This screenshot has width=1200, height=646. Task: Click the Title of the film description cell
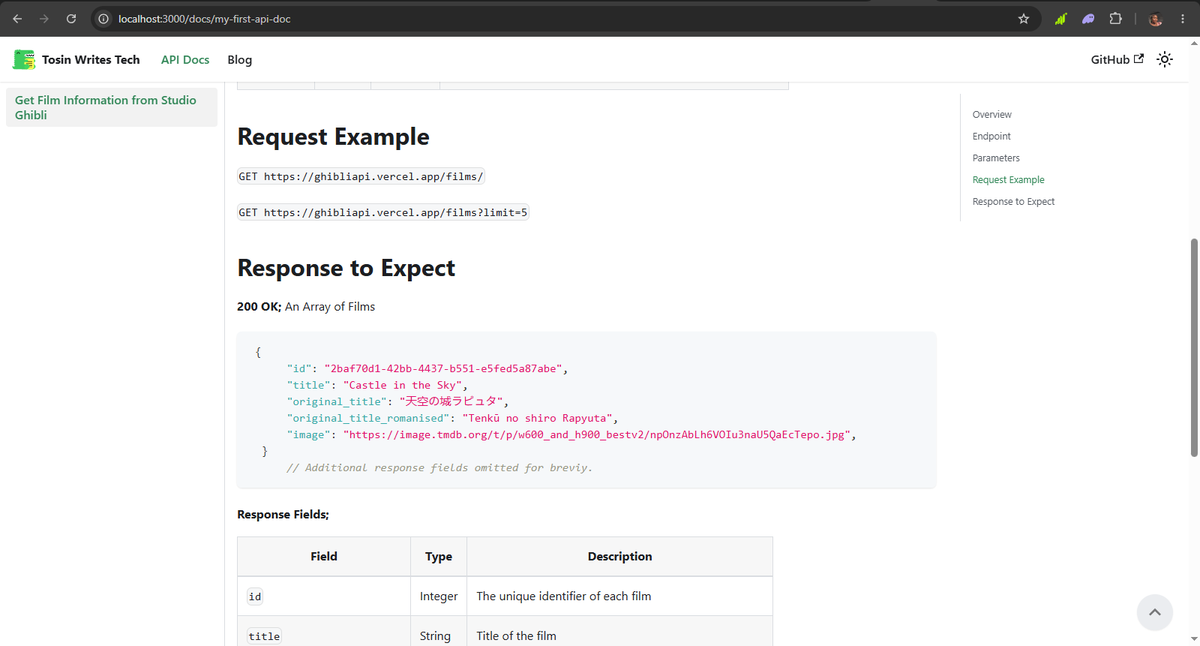[x=620, y=632]
